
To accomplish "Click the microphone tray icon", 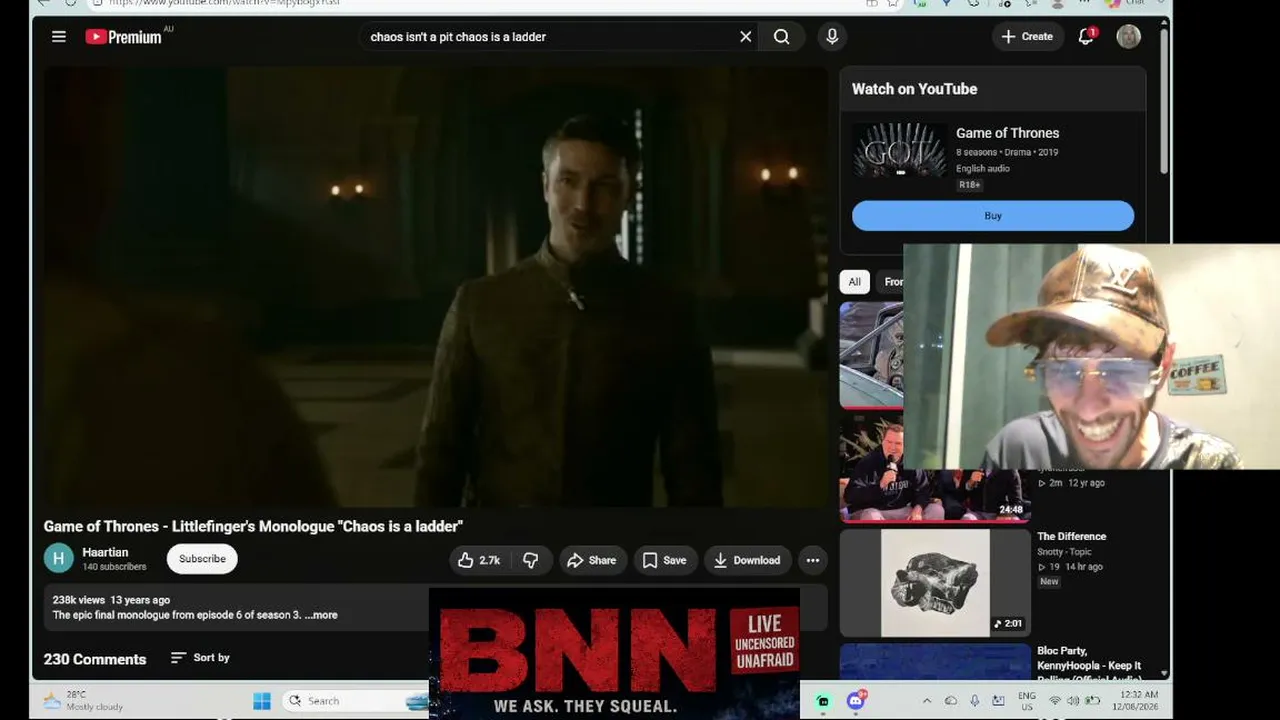I will (975, 701).
